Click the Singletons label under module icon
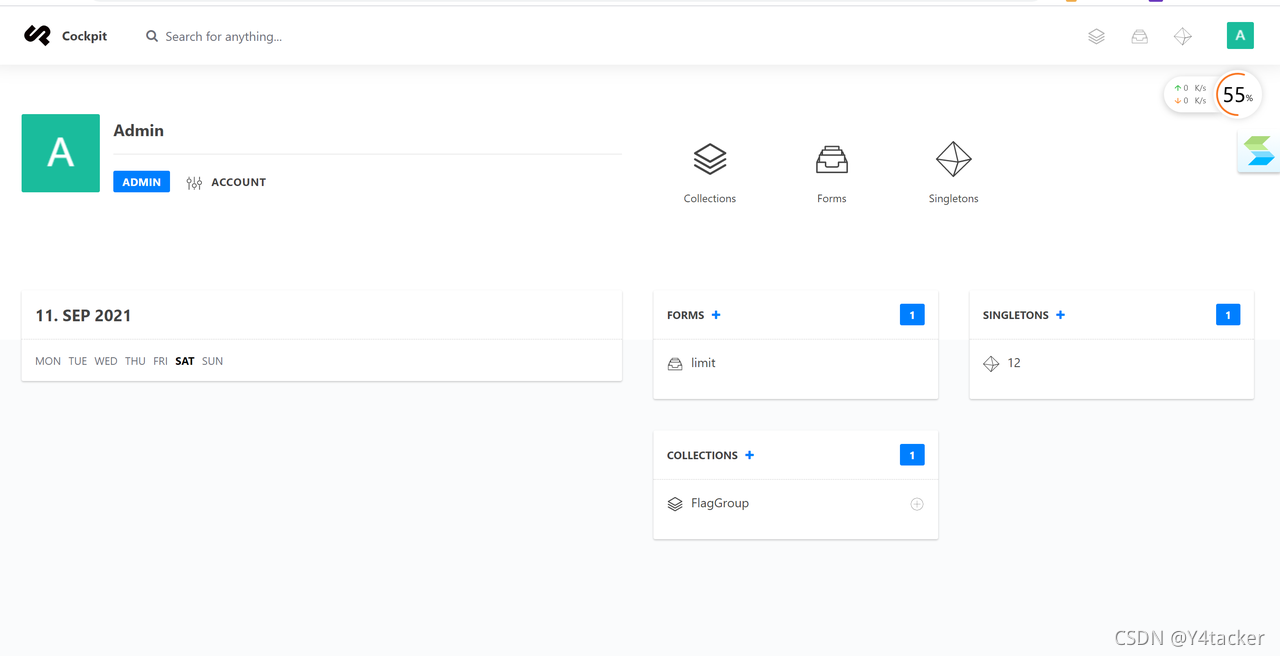 tap(954, 199)
